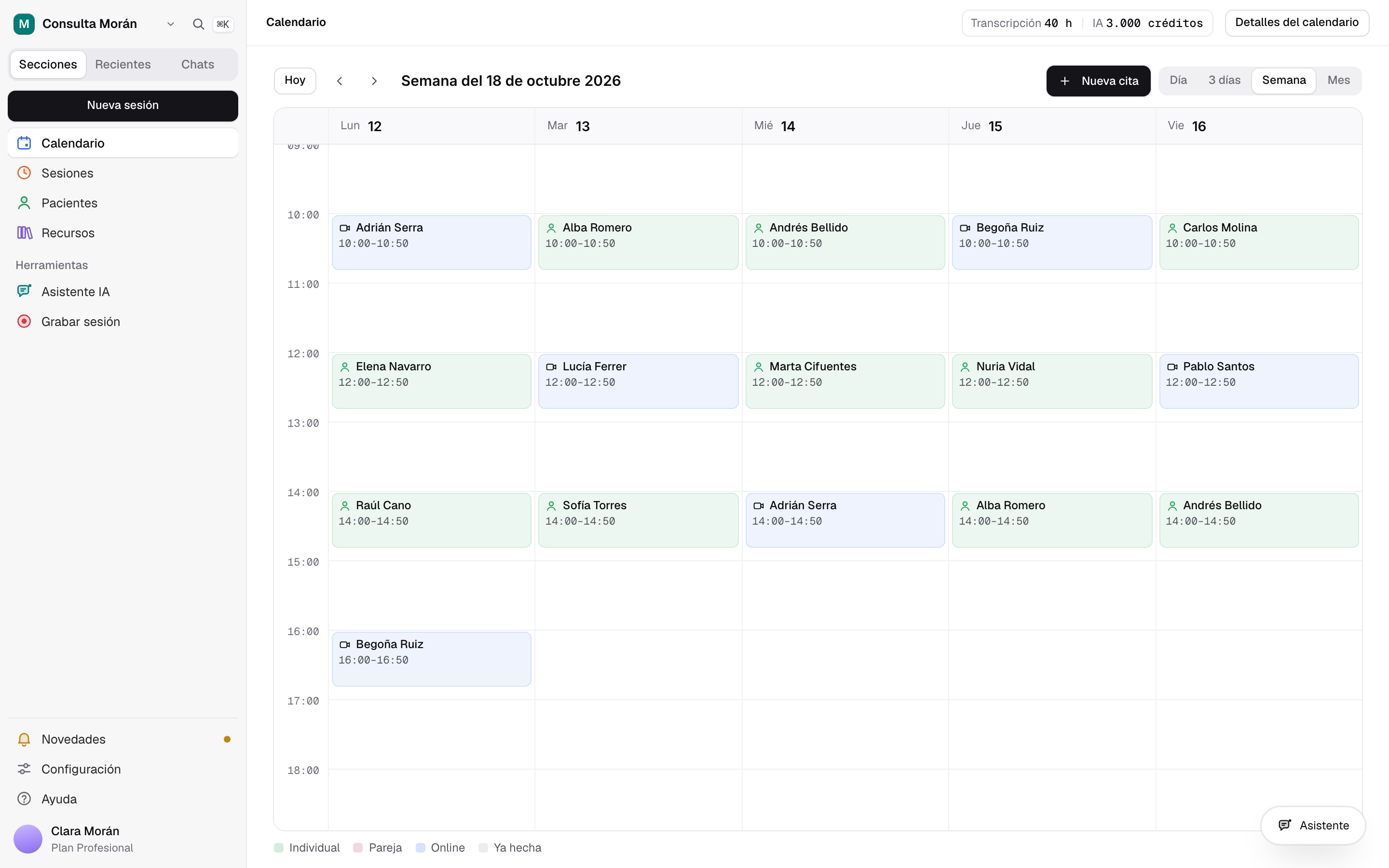Click person icon on Sofía Torres appointment
Viewport: 1389px width, 868px height.
pos(552,506)
